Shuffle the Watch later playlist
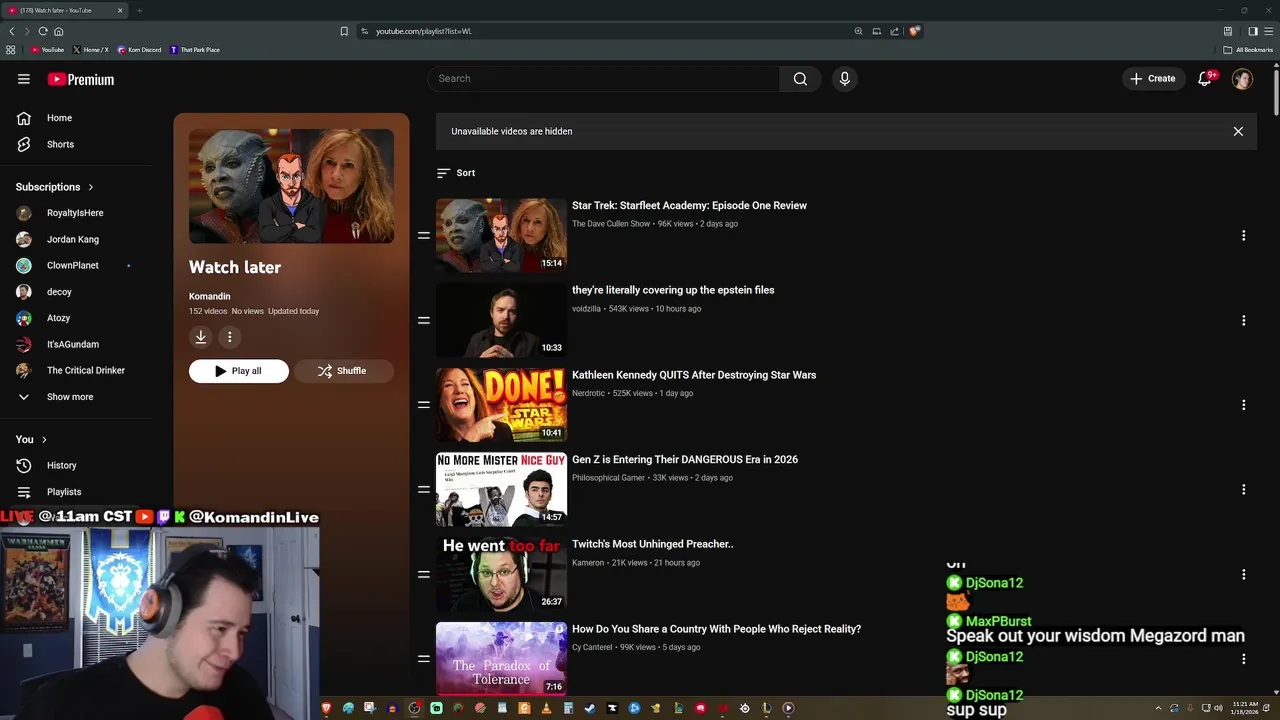 coord(343,371)
